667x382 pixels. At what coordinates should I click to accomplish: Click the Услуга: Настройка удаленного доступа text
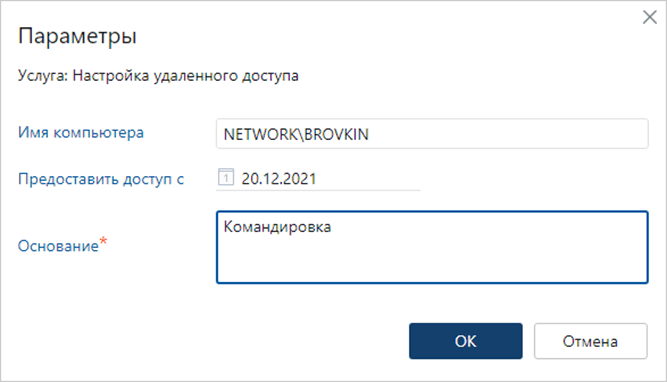(x=158, y=76)
